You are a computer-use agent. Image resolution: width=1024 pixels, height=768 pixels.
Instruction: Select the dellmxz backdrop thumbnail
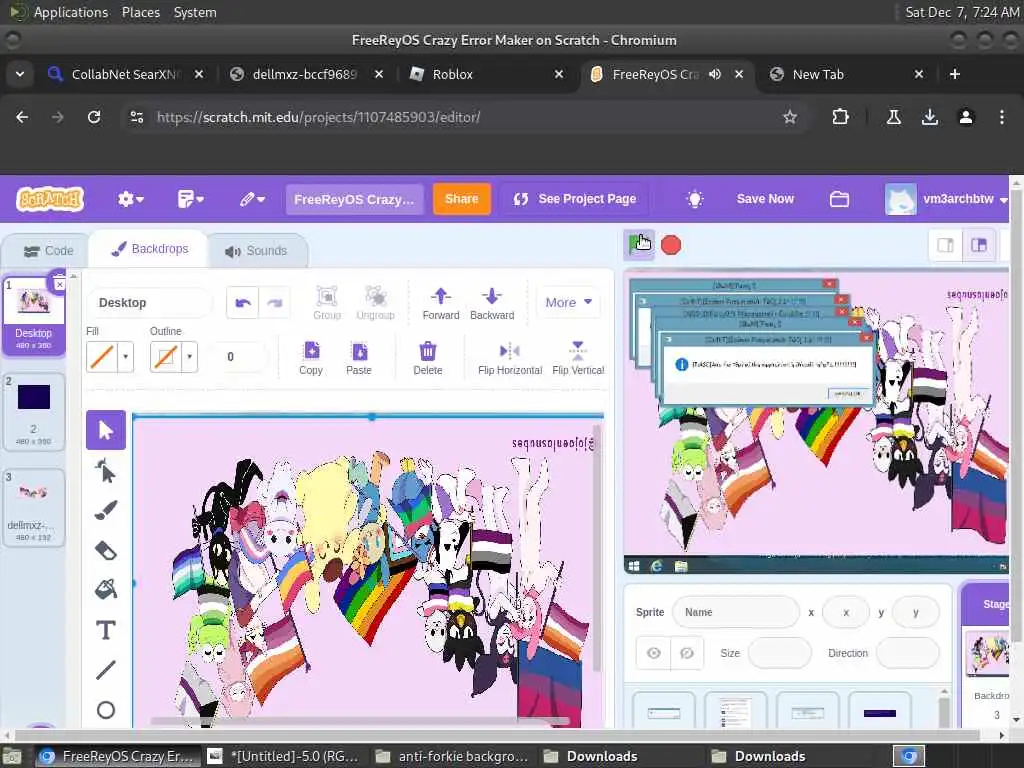tap(33, 507)
